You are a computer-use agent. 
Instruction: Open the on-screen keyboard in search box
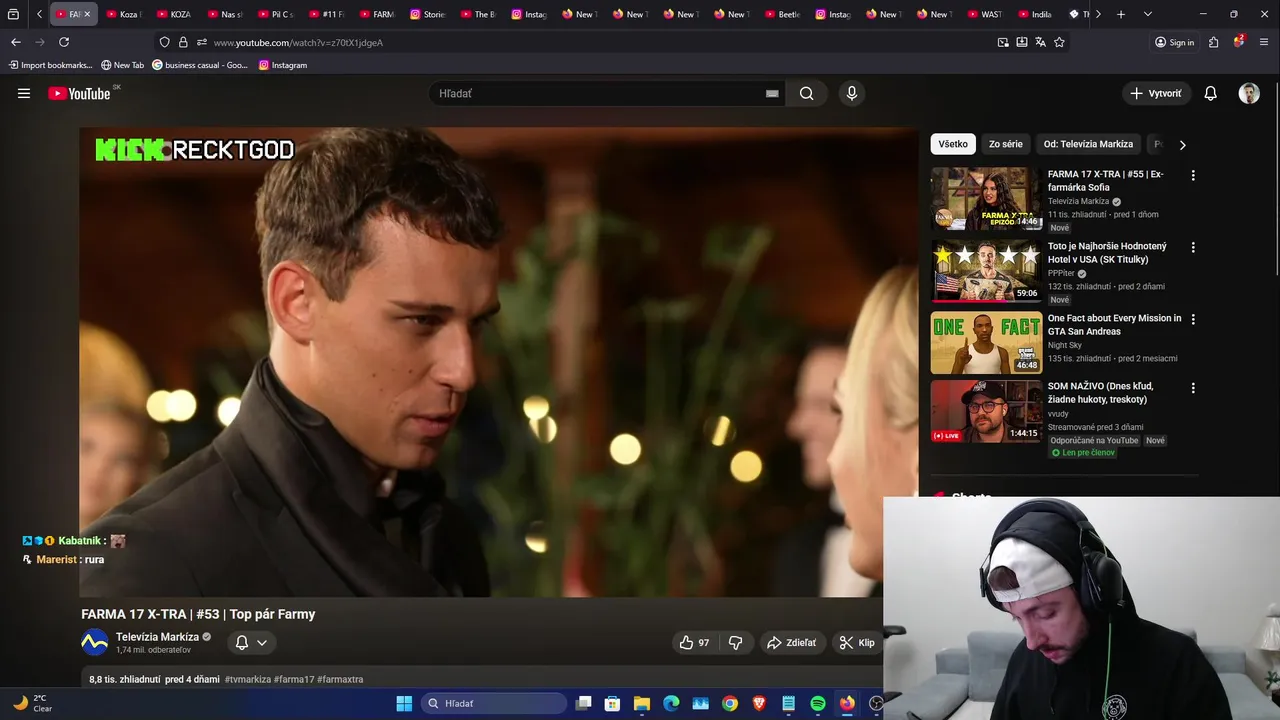pyautogui.click(x=772, y=93)
